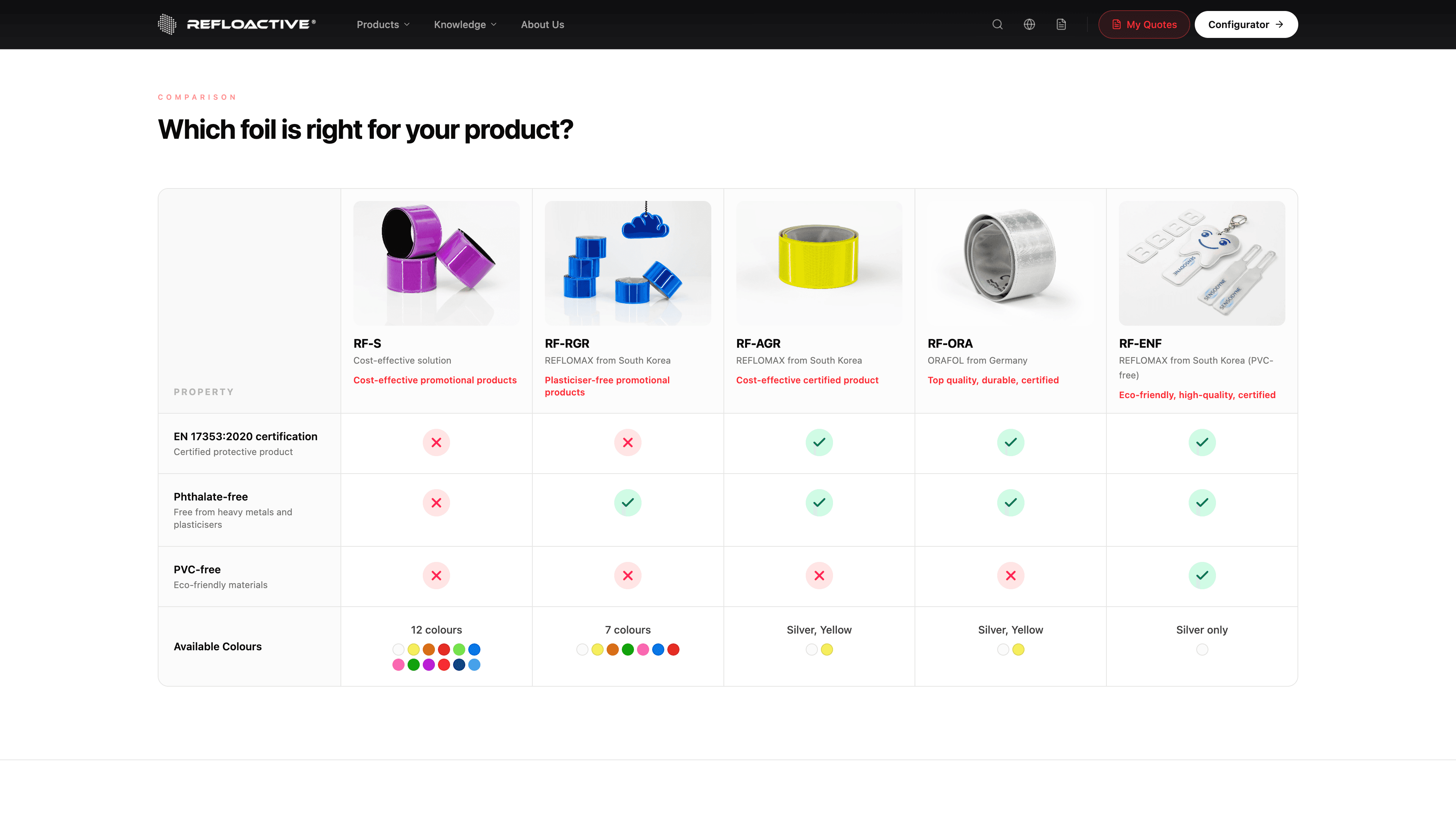Click the 'Available Colours' row label
This screenshot has height=819, width=1456.
pyautogui.click(x=217, y=646)
